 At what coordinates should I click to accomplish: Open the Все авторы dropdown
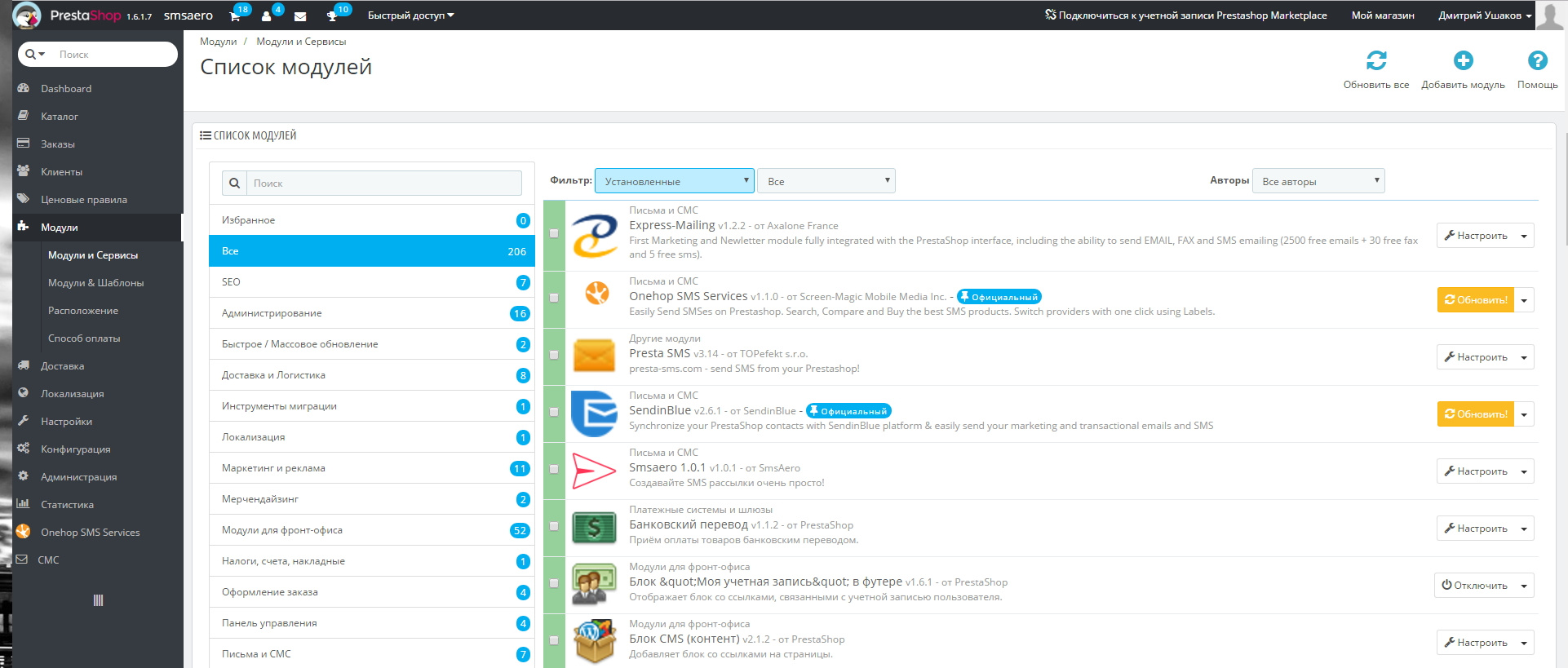click(x=1318, y=181)
